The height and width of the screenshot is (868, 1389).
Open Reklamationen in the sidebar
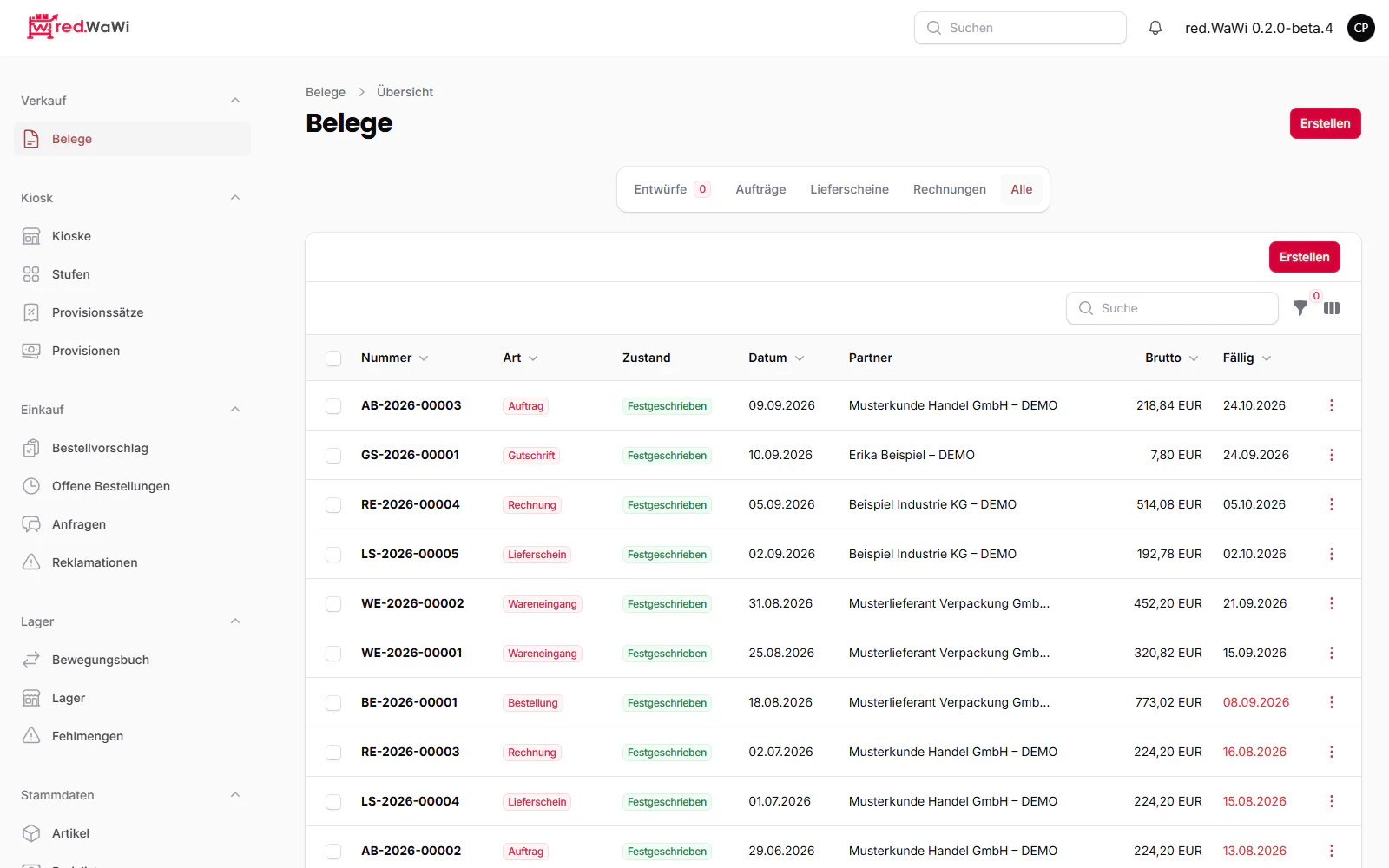point(132,562)
